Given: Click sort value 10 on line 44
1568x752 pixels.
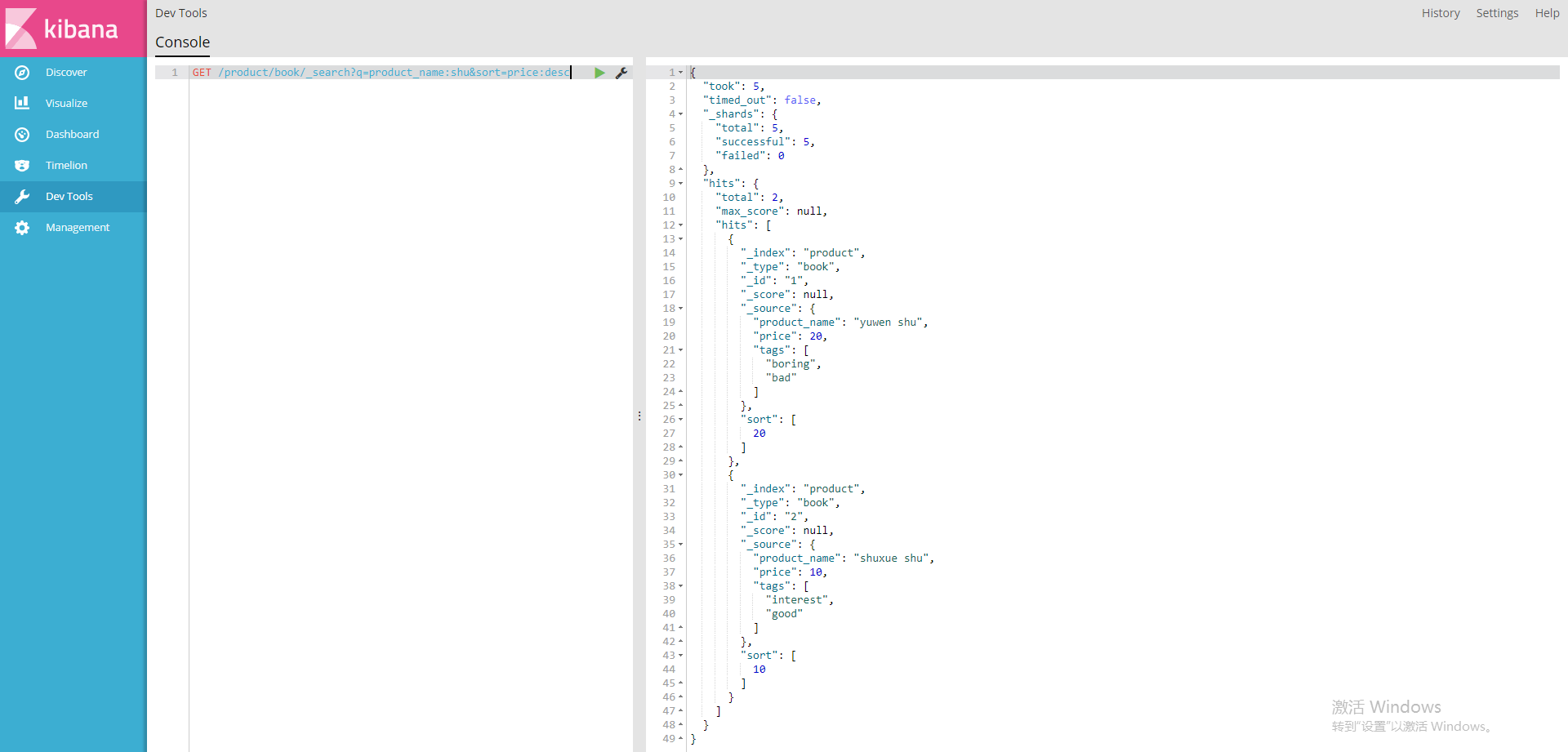Looking at the screenshot, I should (759, 670).
